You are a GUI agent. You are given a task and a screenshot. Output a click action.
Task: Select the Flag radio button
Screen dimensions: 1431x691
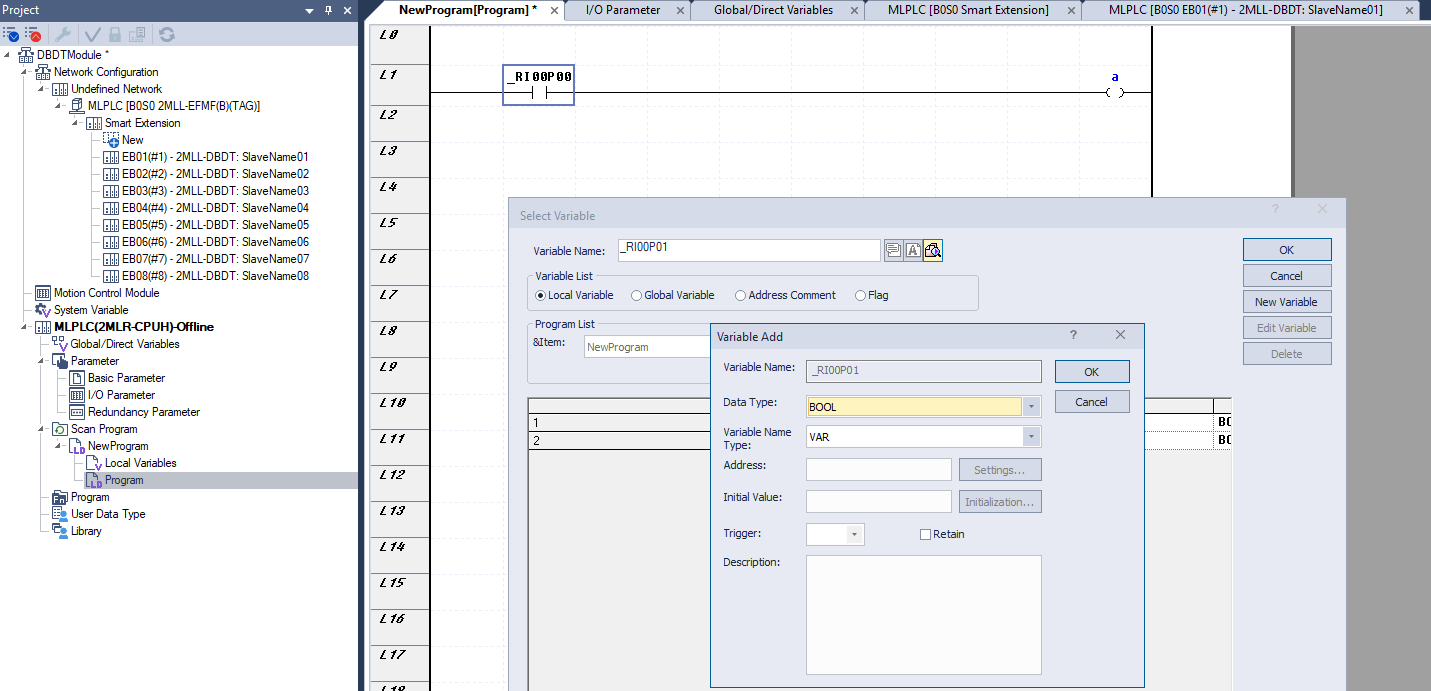click(x=860, y=295)
